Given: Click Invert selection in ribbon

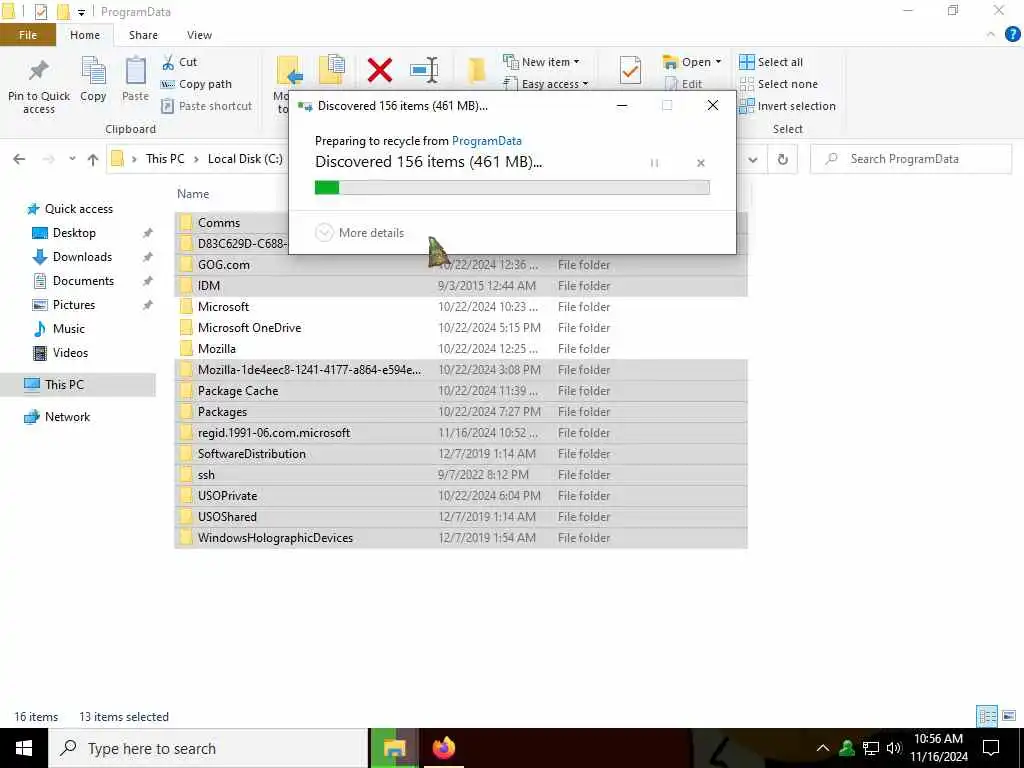Looking at the screenshot, I should [788, 106].
